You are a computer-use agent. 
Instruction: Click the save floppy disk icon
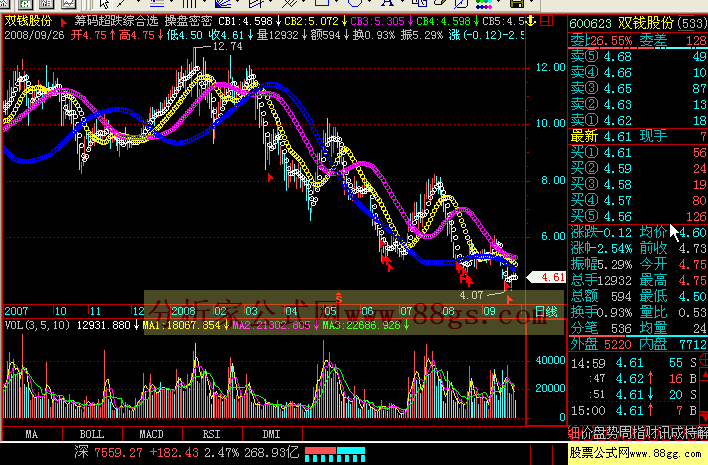(517, 4)
